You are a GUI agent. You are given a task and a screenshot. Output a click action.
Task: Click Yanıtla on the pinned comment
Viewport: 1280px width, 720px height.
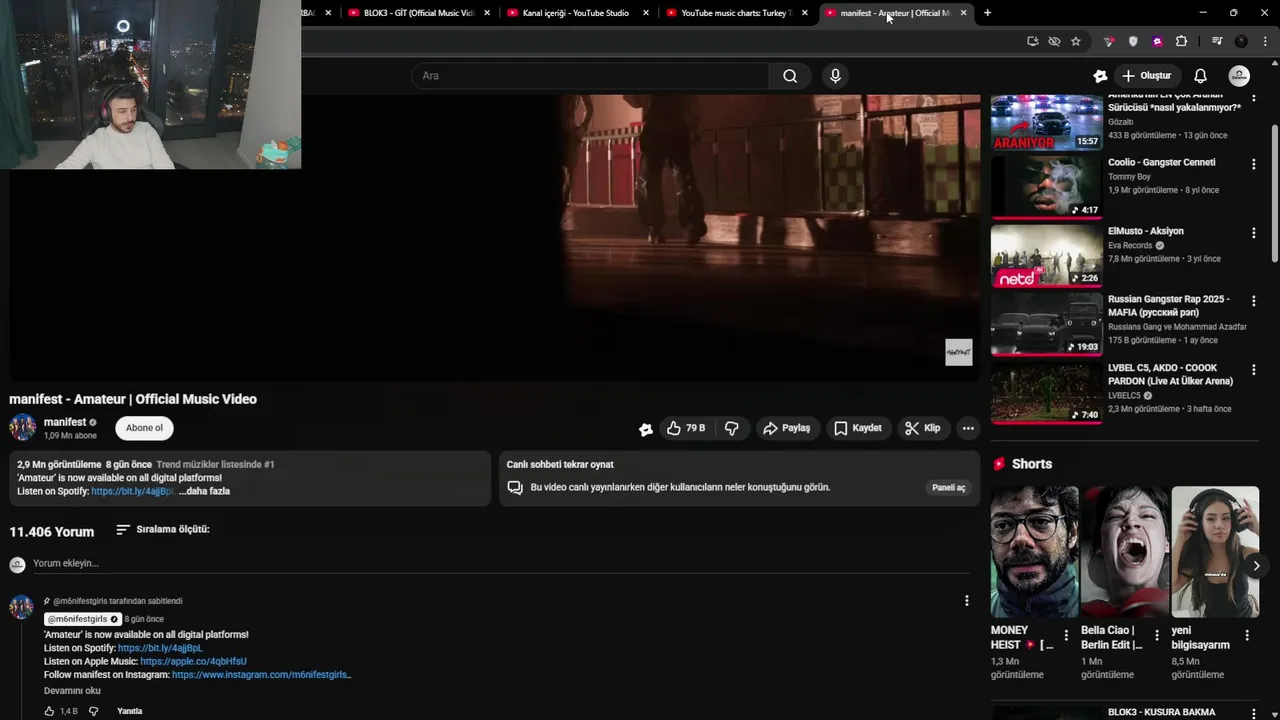point(130,711)
